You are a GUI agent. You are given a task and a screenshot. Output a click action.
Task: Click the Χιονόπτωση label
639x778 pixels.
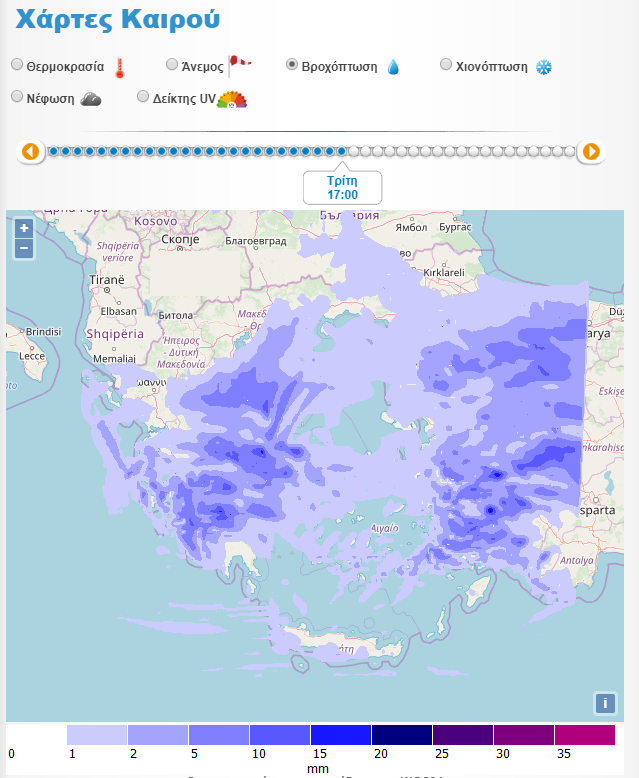[x=492, y=67]
